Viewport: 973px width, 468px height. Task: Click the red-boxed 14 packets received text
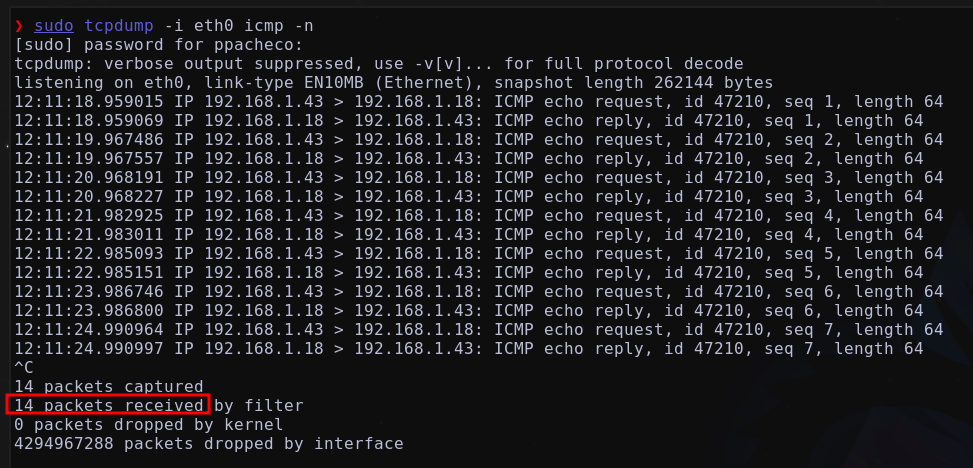click(x=109, y=405)
